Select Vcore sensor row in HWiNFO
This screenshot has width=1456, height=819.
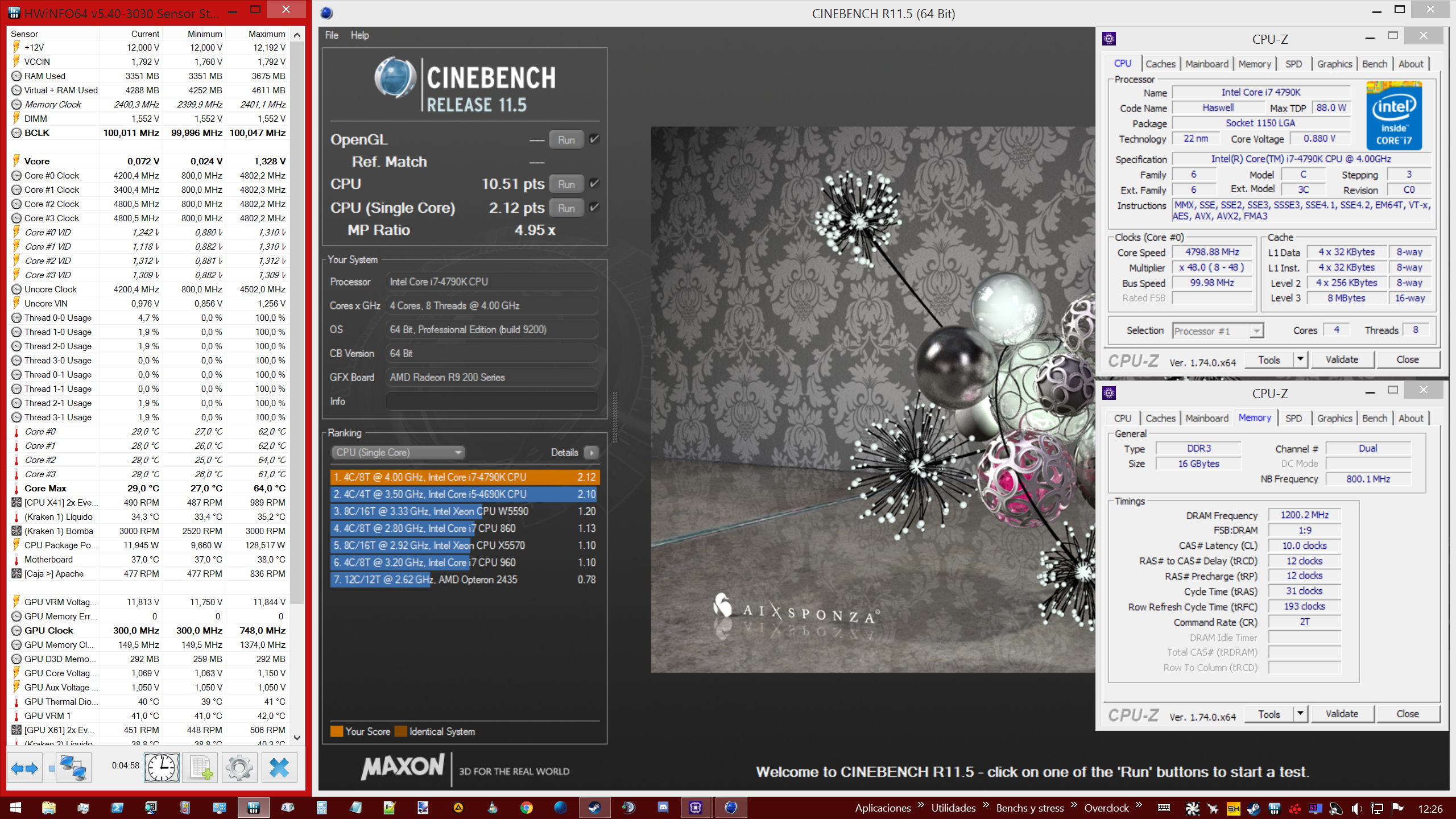149,162
